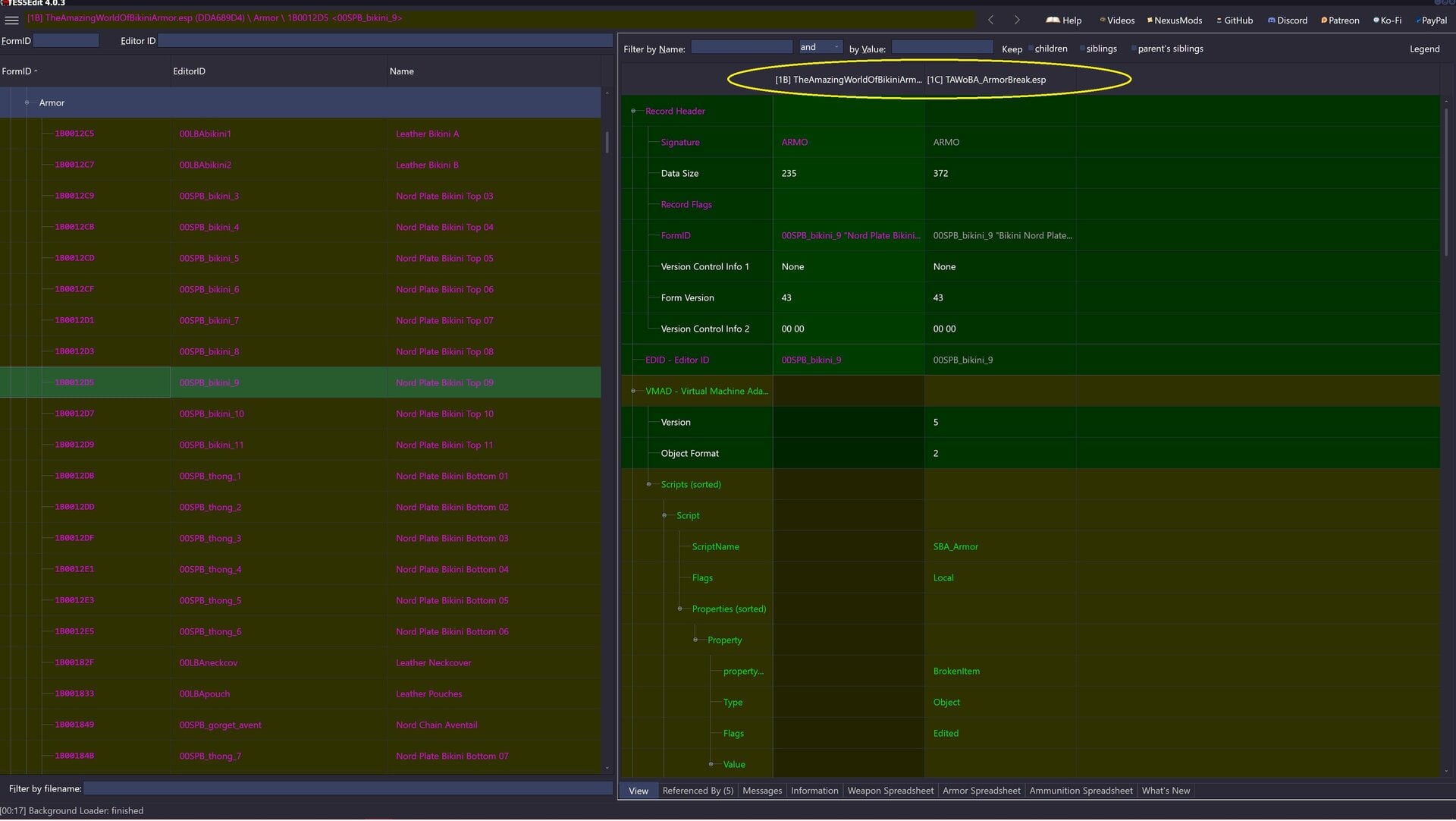Open the NexusMods link
Viewport: 1456px width, 821px height.
click(x=1175, y=20)
